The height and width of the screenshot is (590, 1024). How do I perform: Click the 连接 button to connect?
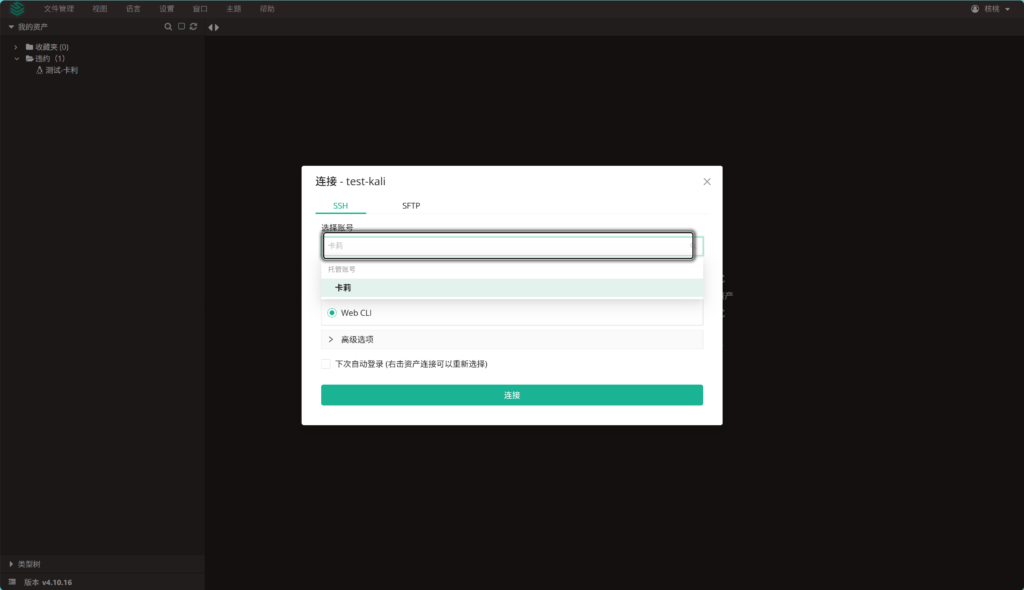coord(511,395)
